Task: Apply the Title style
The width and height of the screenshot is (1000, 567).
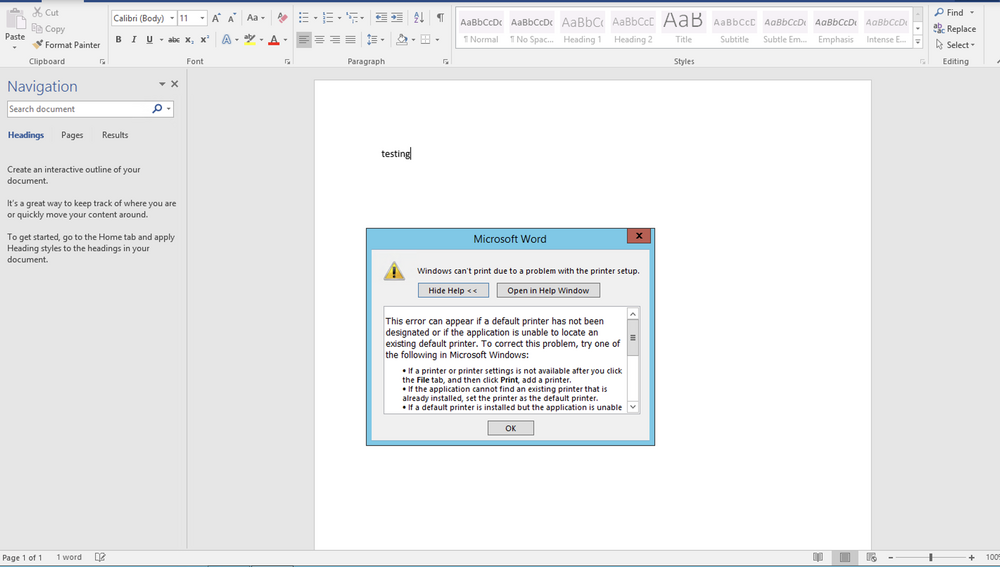Action: pyautogui.click(x=684, y=28)
